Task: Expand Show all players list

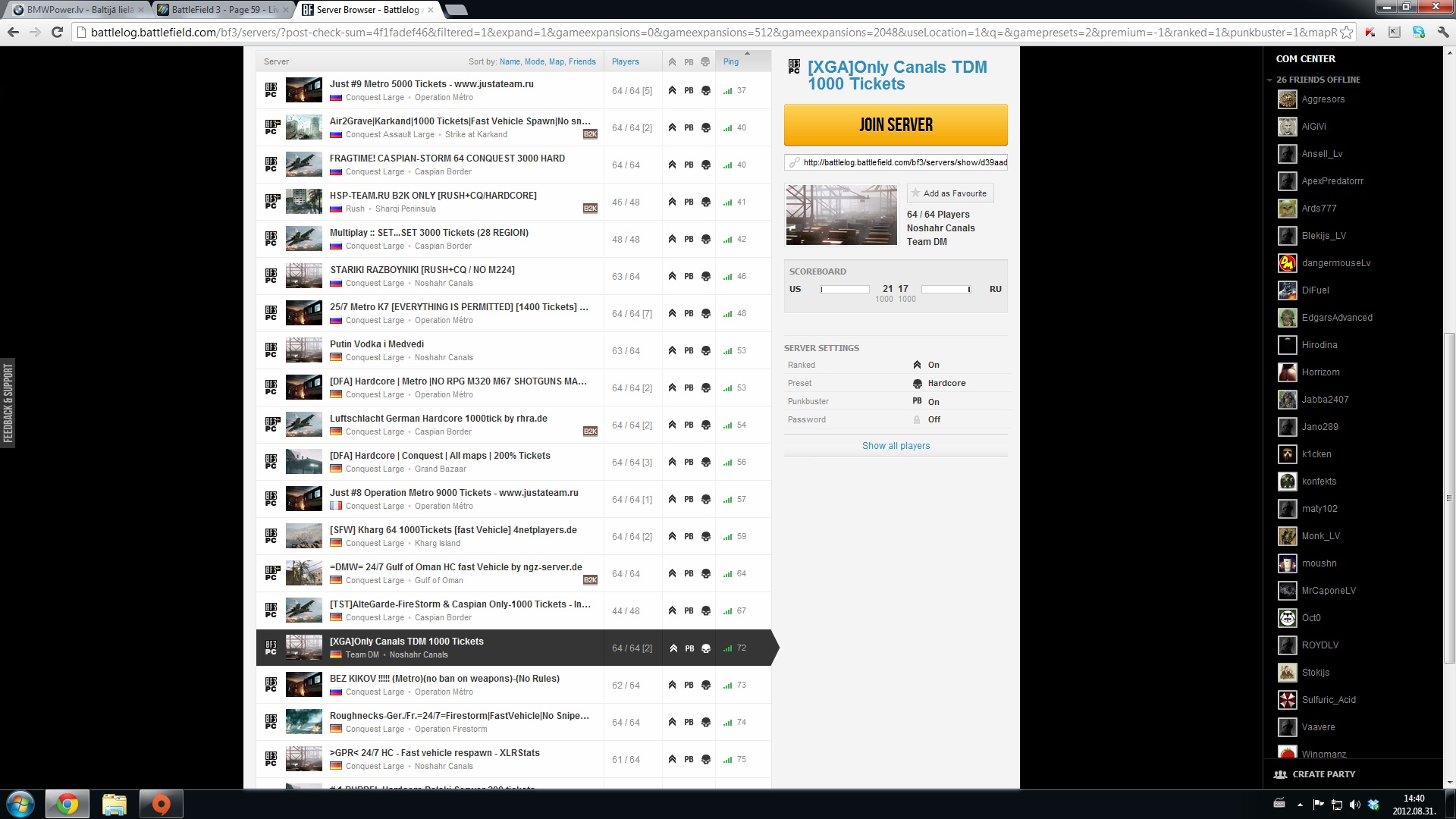Action: [x=896, y=446]
